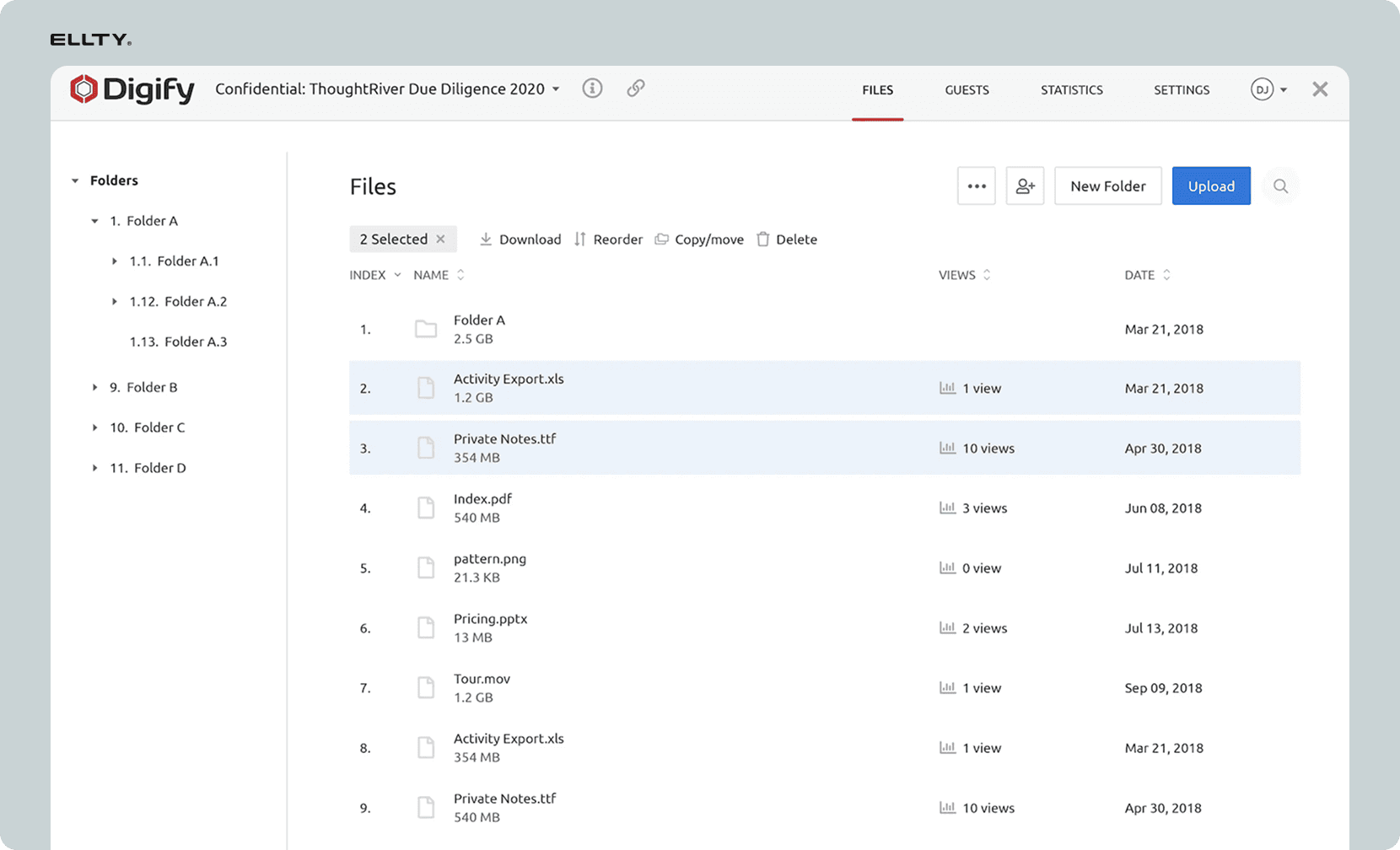
Task: Click the copy link icon
Action: pos(636,89)
